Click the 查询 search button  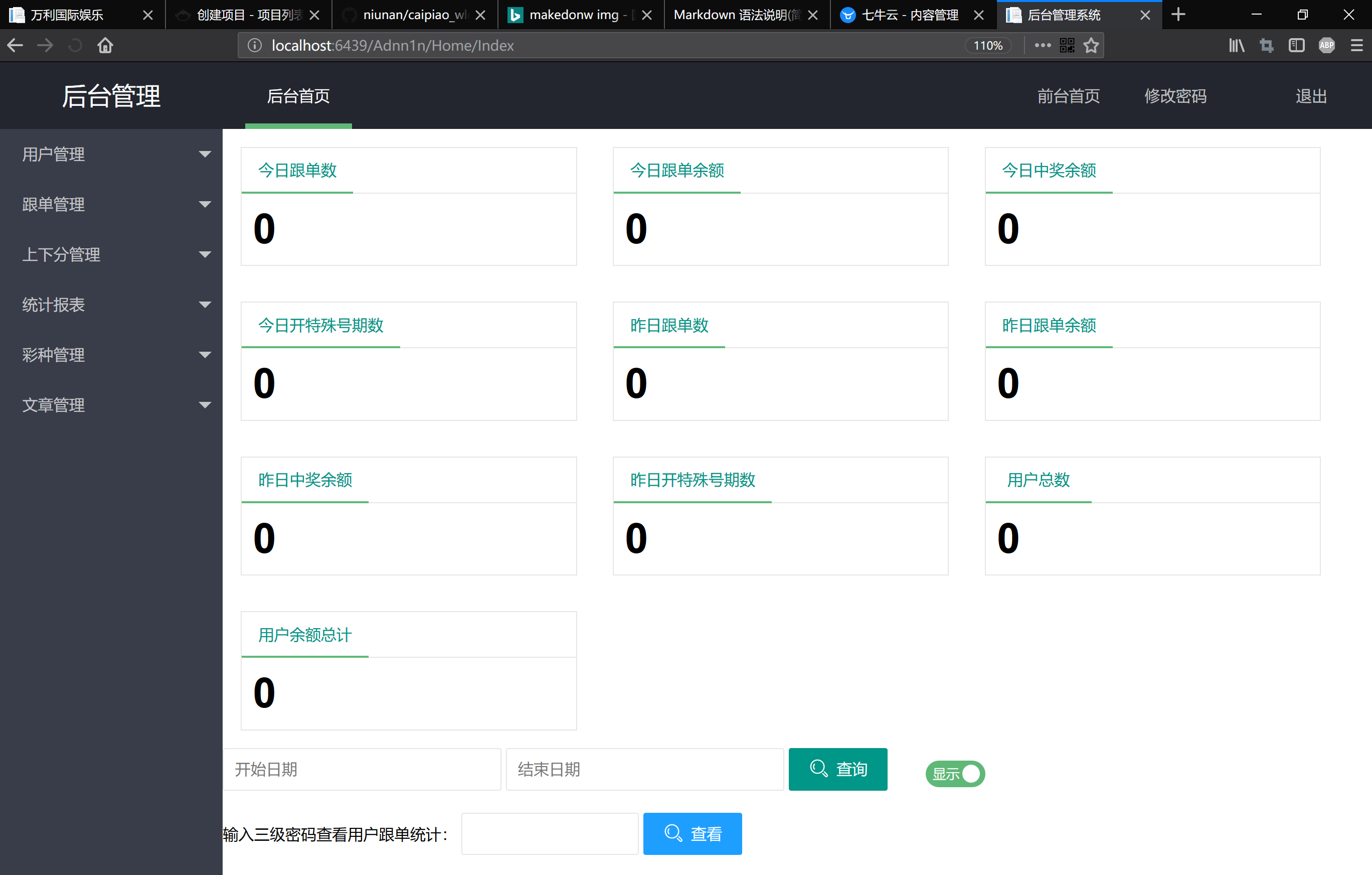(x=837, y=769)
